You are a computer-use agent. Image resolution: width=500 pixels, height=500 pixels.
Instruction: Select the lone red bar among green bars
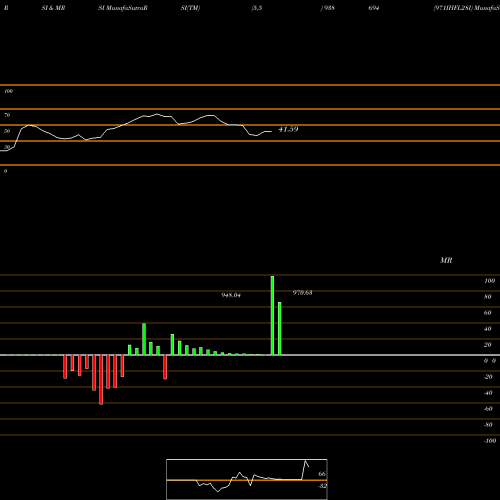pyautogui.click(x=165, y=367)
